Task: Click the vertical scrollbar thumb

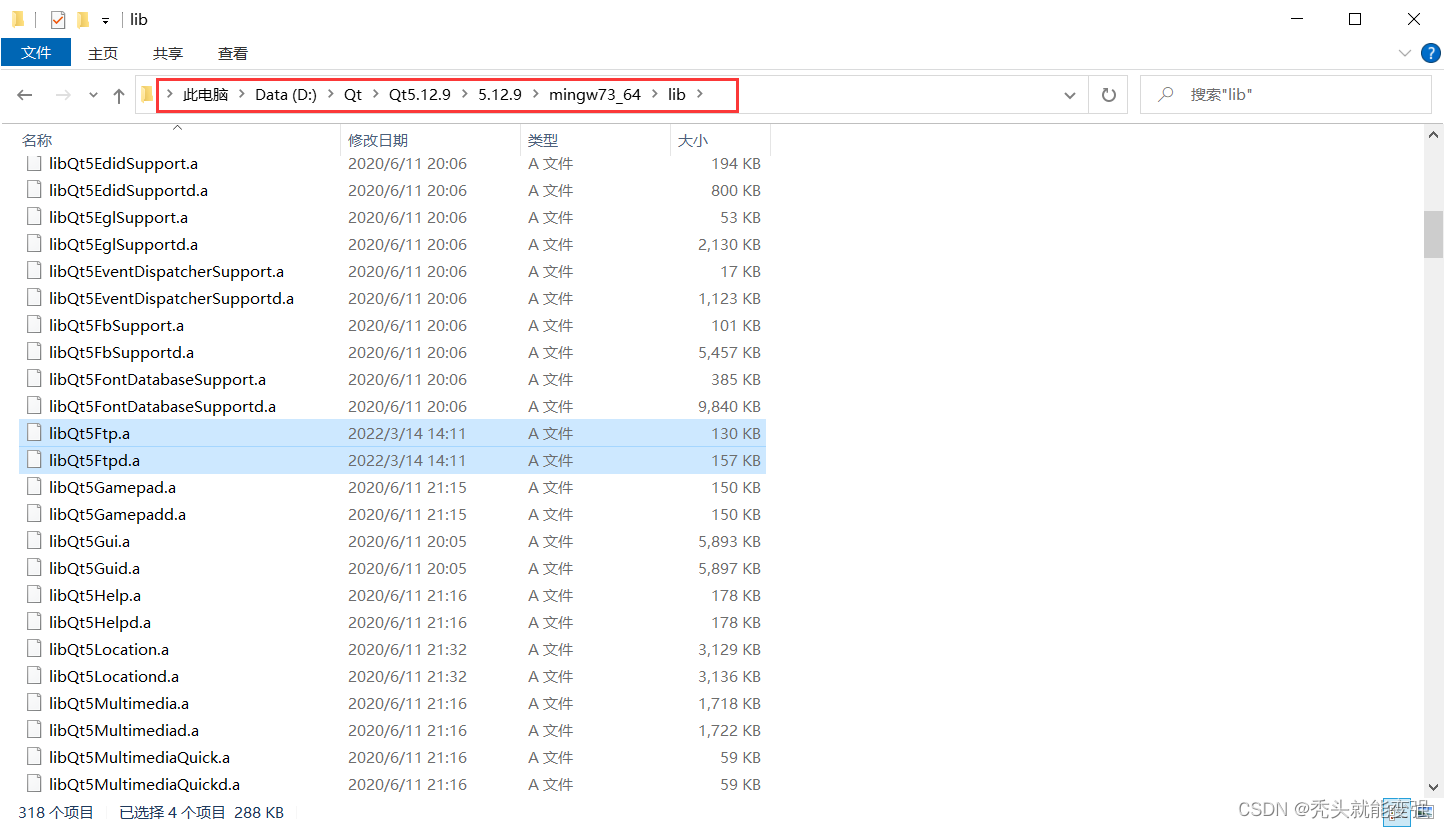Action: point(1434,235)
